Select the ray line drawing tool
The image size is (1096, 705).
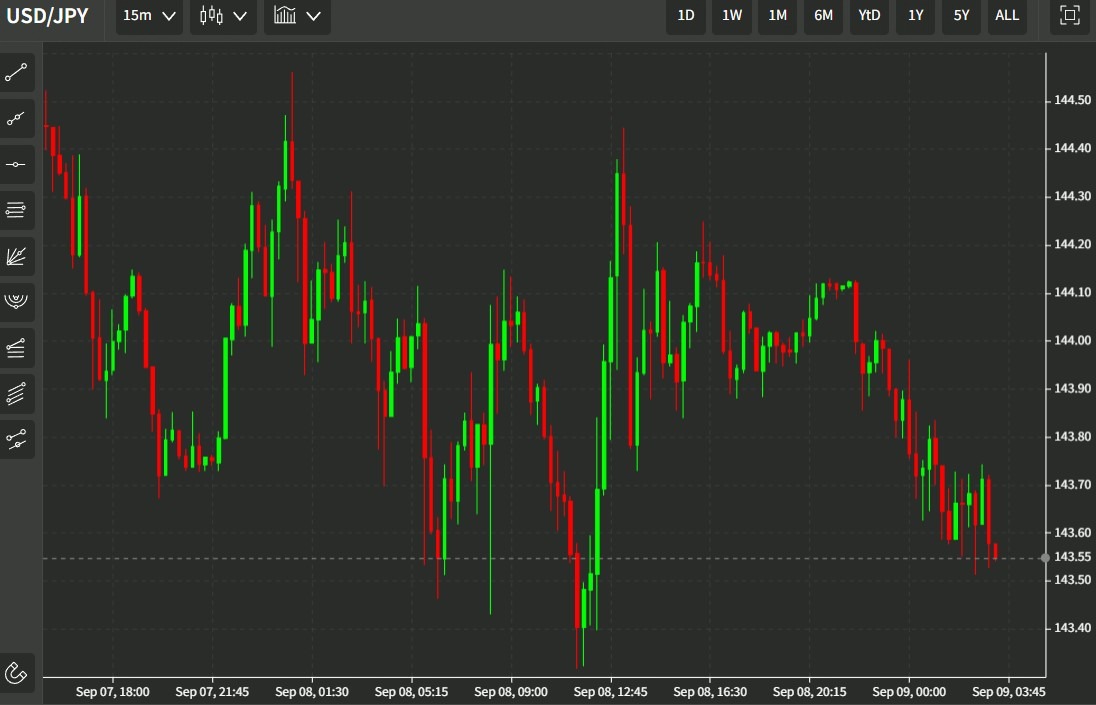tap(17, 119)
